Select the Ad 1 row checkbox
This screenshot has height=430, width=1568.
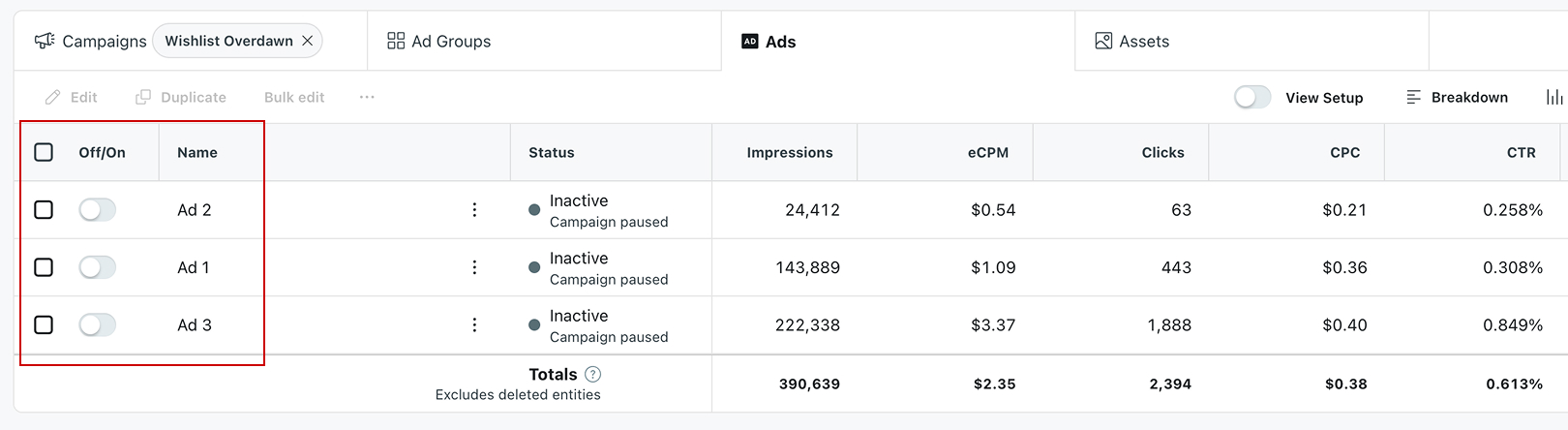click(x=44, y=267)
